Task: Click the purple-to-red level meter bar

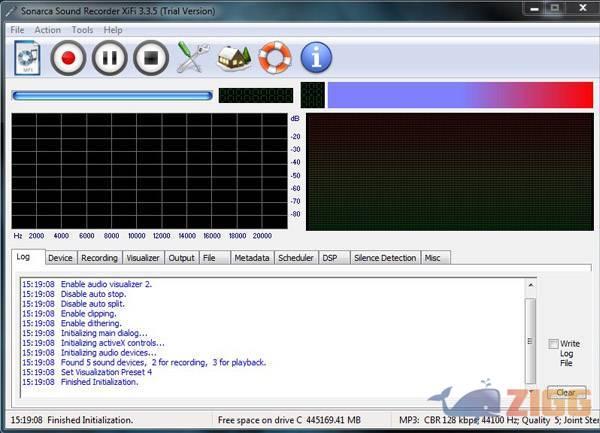Action: click(x=460, y=94)
